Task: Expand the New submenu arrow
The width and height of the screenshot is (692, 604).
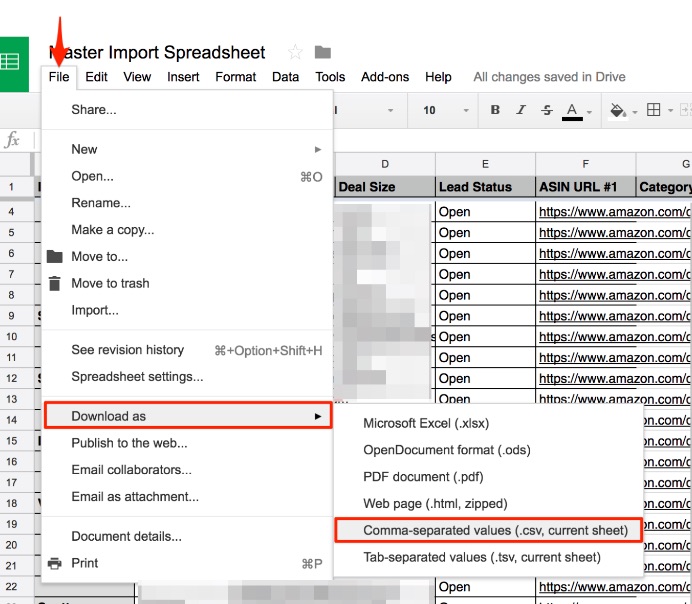Action: 318,150
